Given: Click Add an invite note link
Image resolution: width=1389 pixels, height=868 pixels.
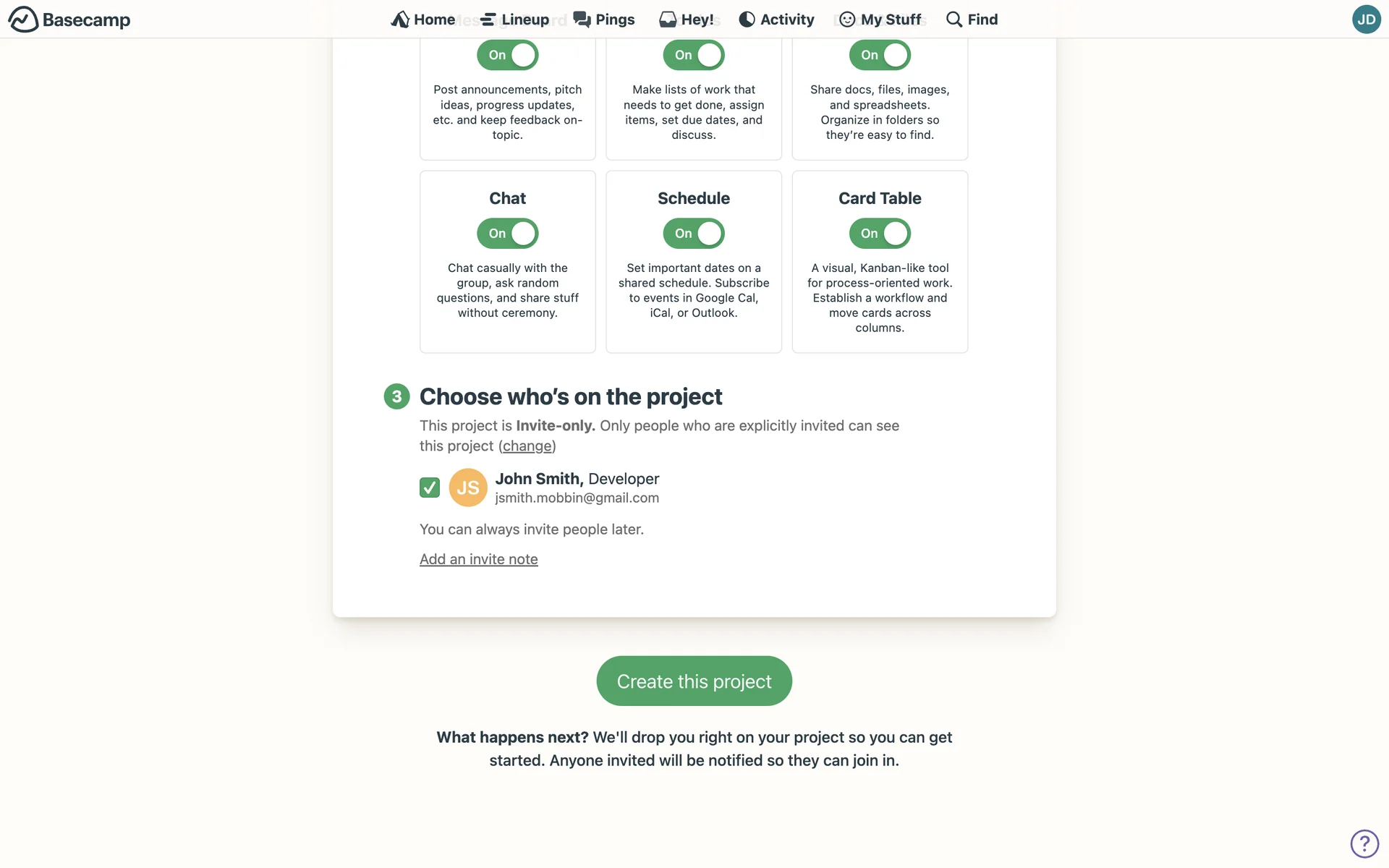Looking at the screenshot, I should coord(479,559).
